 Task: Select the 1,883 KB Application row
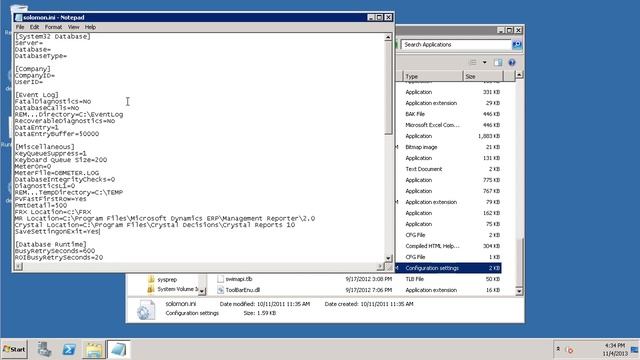[x=448, y=136]
